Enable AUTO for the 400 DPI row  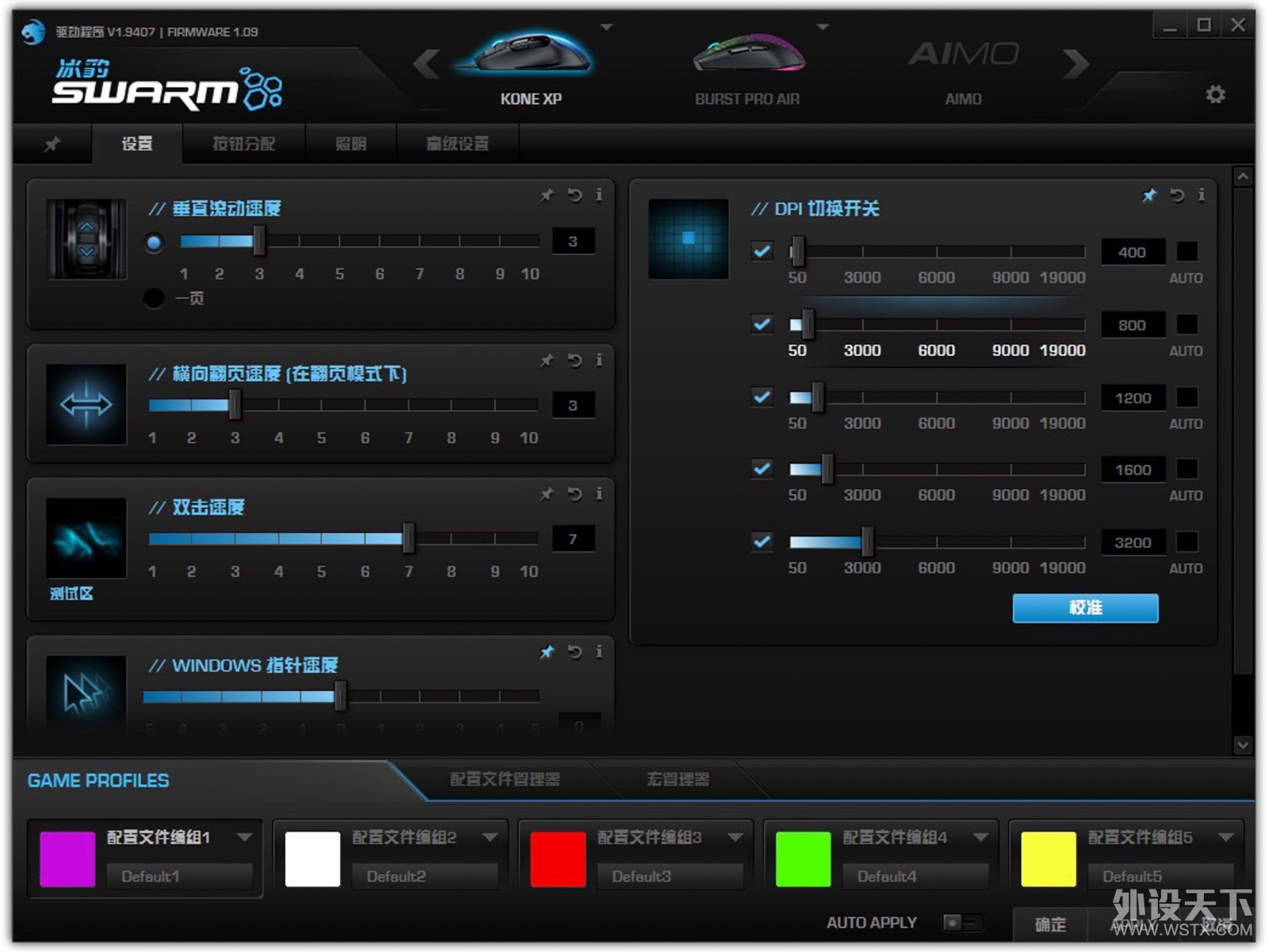[1186, 251]
